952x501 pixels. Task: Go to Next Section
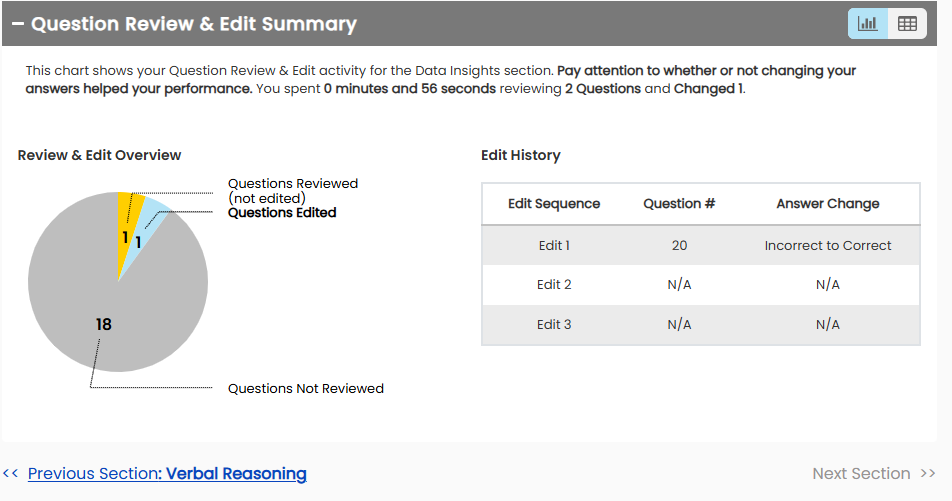tap(861, 474)
